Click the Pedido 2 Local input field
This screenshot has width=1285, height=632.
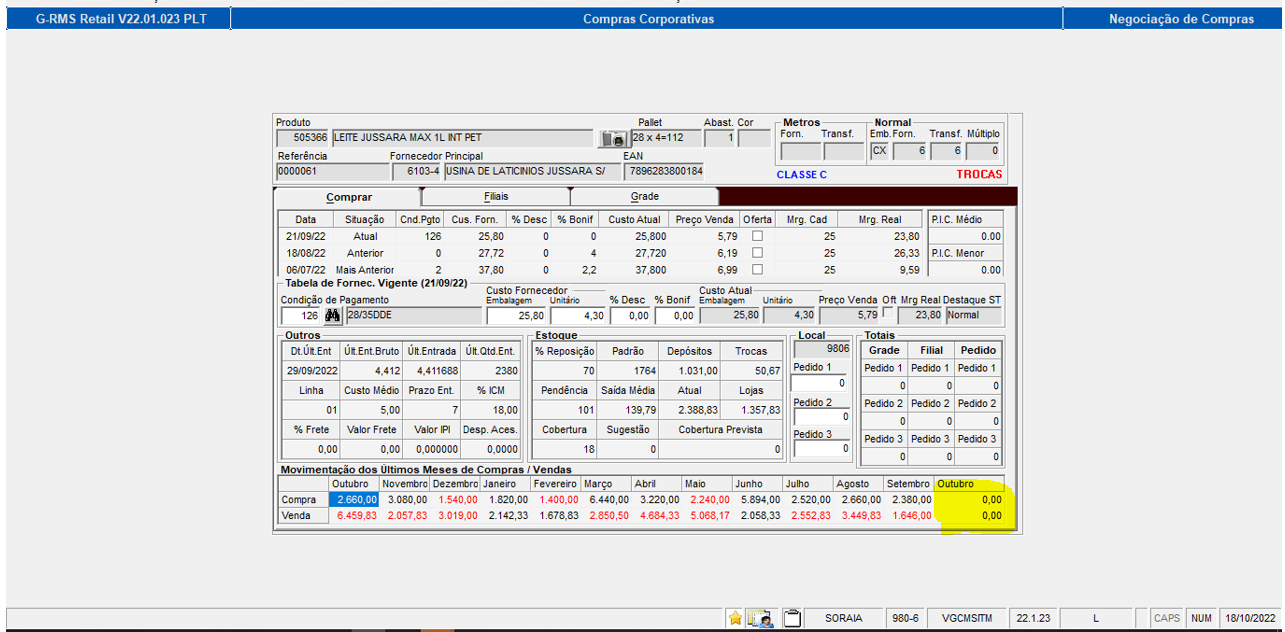(x=820, y=417)
